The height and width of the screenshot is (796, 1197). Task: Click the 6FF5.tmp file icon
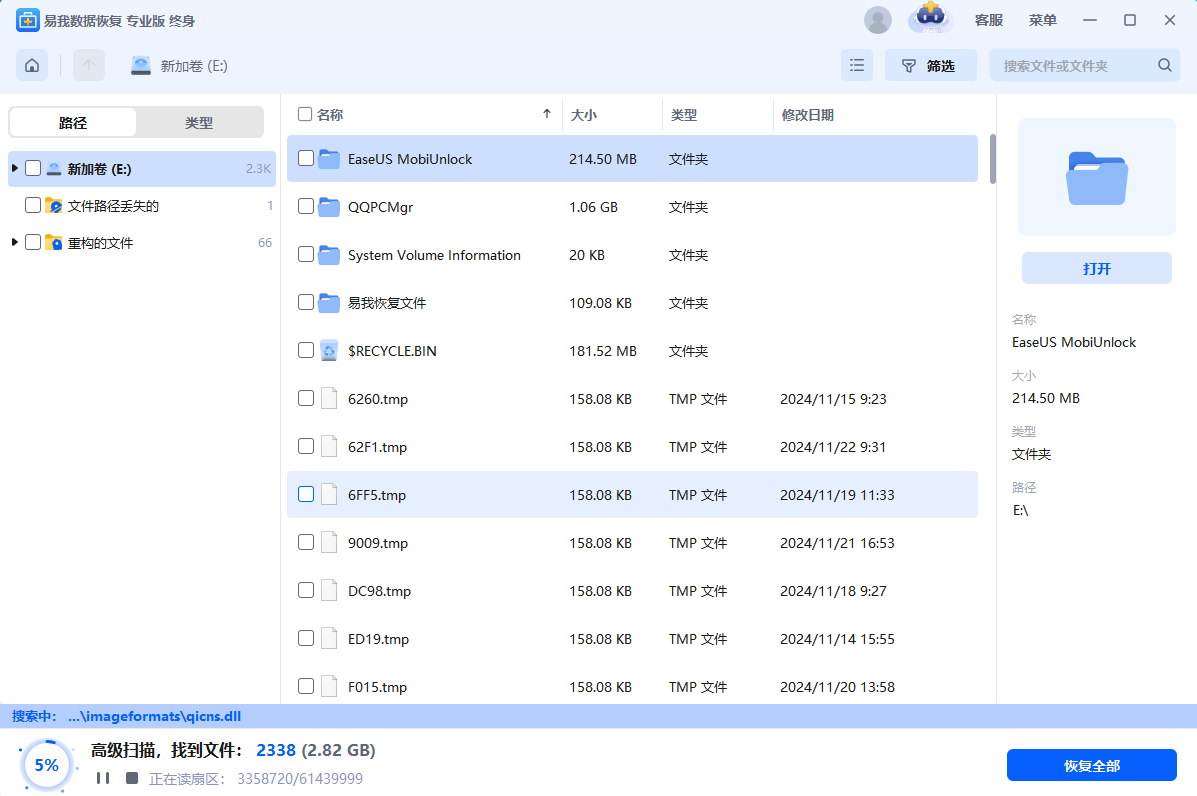(329, 495)
